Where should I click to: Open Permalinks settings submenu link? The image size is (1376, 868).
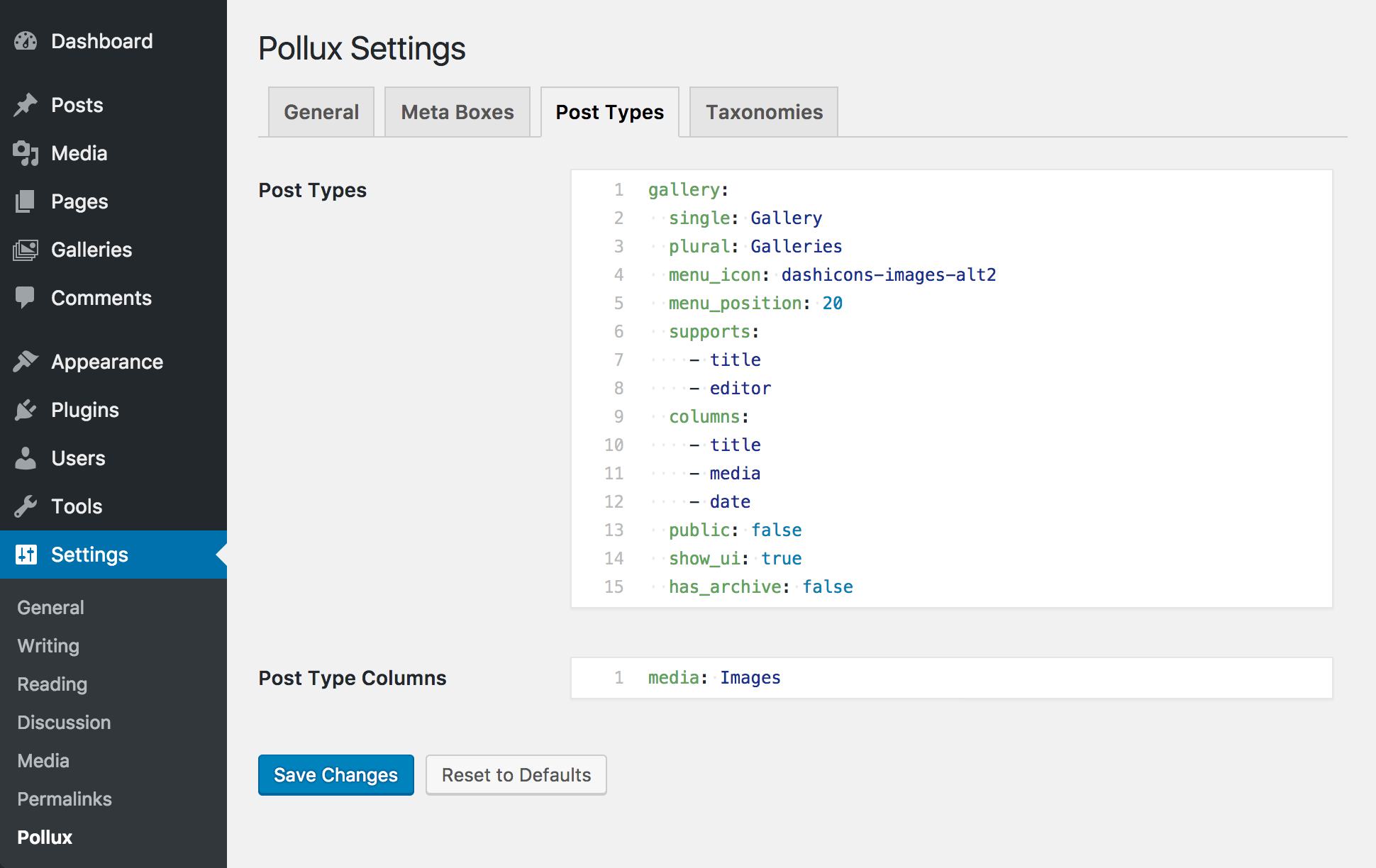click(x=65, y=799)
